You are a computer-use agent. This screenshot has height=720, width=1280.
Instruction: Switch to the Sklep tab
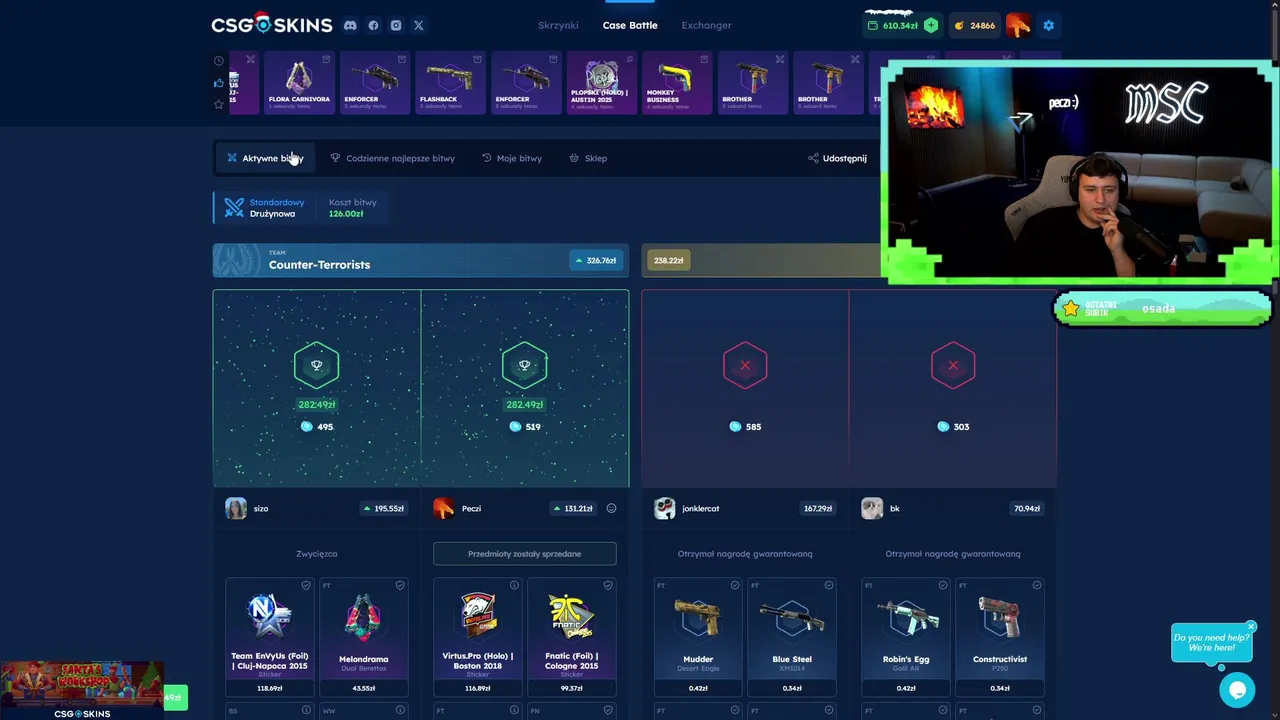click(588, 158)
